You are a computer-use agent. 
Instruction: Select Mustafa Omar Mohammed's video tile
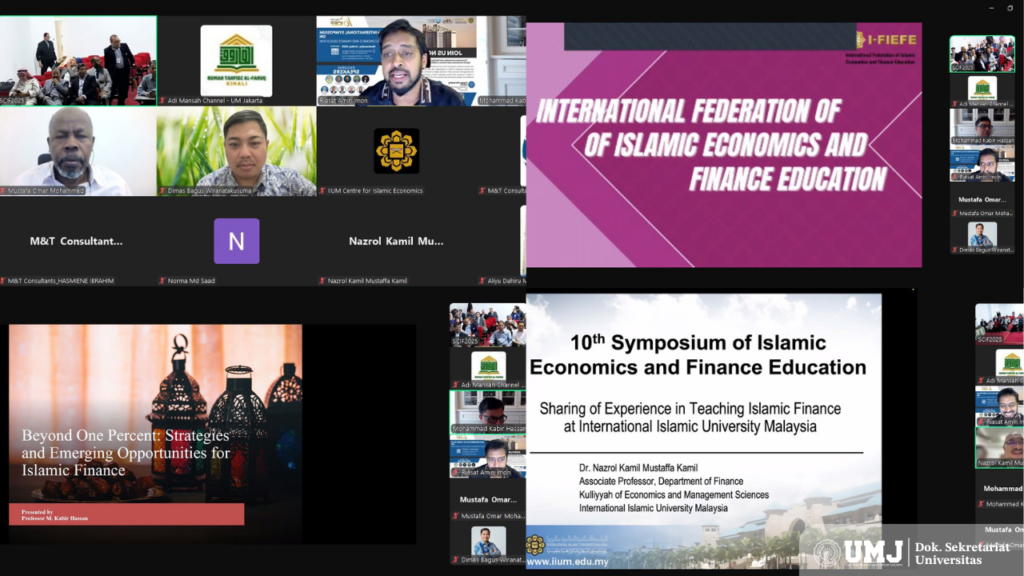tap(78, 151)
